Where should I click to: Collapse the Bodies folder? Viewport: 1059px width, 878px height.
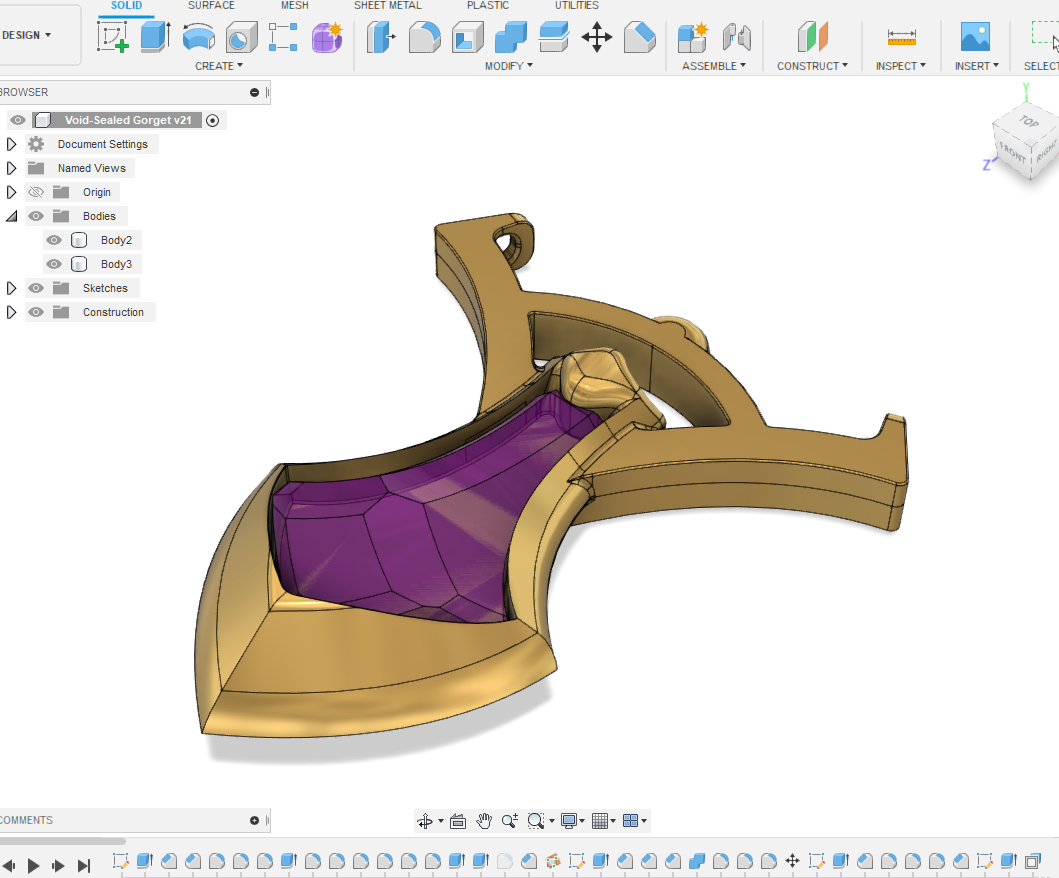coord(11,216)
